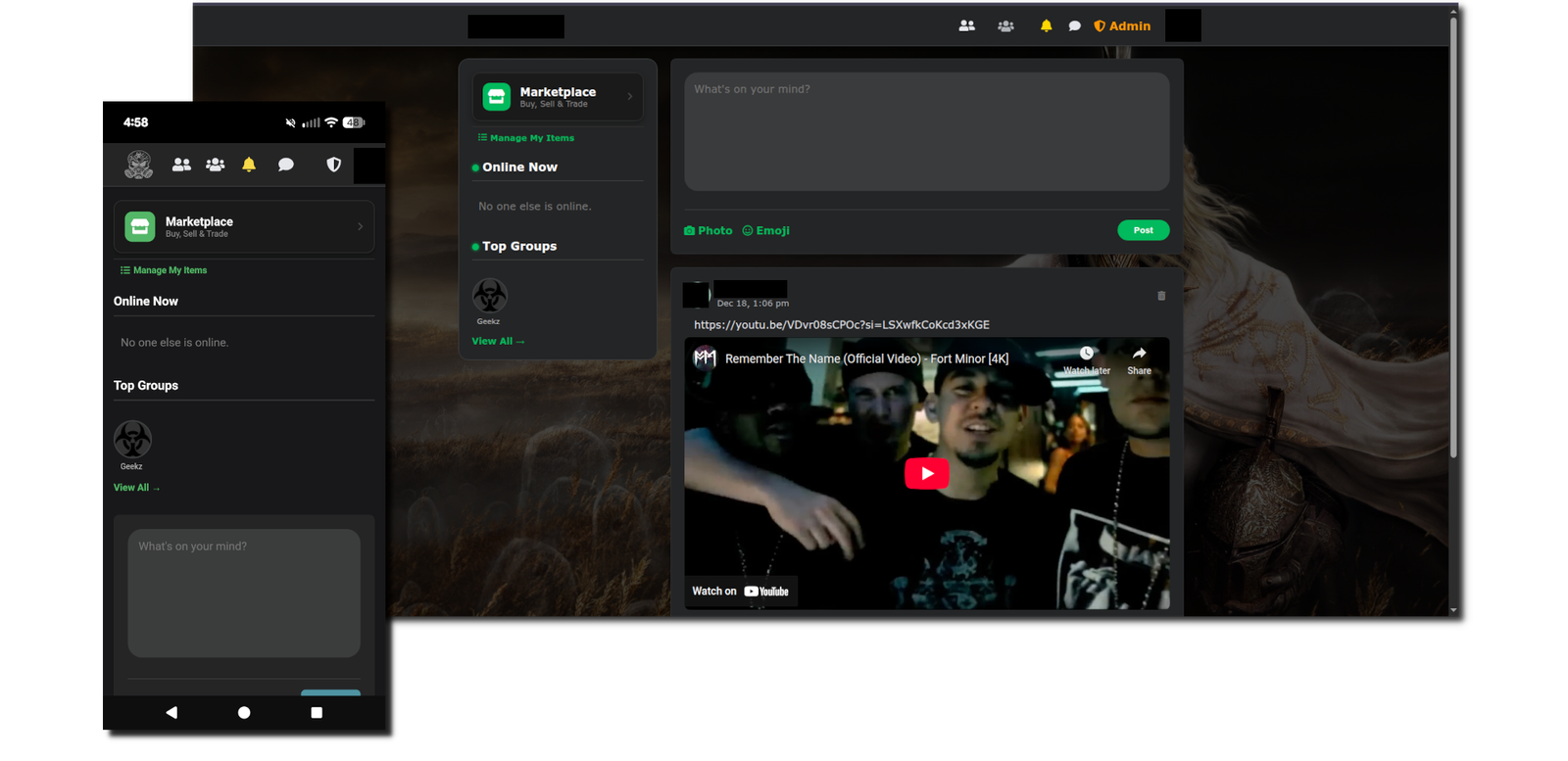Open messages chat bubble in desktop top bar
This screenshot has height=761, width=1568.
1074,26
